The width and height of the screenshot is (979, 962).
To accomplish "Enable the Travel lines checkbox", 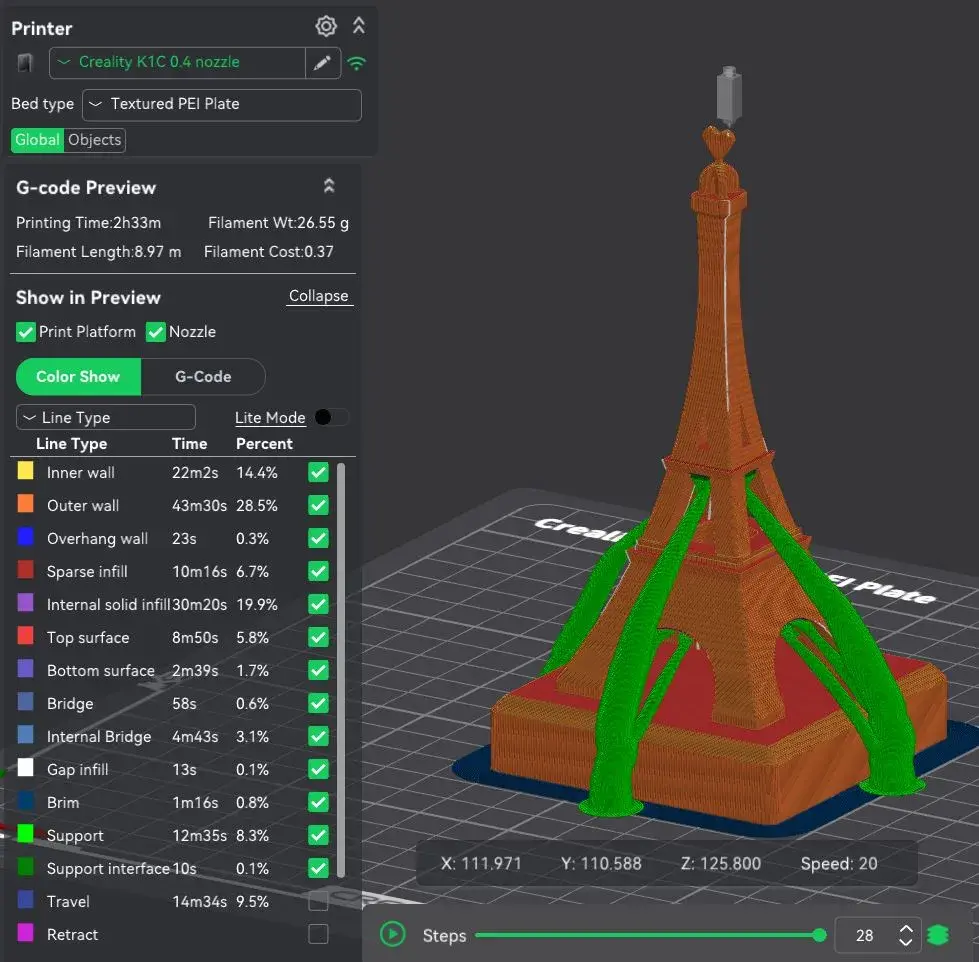I will (x=318, y=901).
